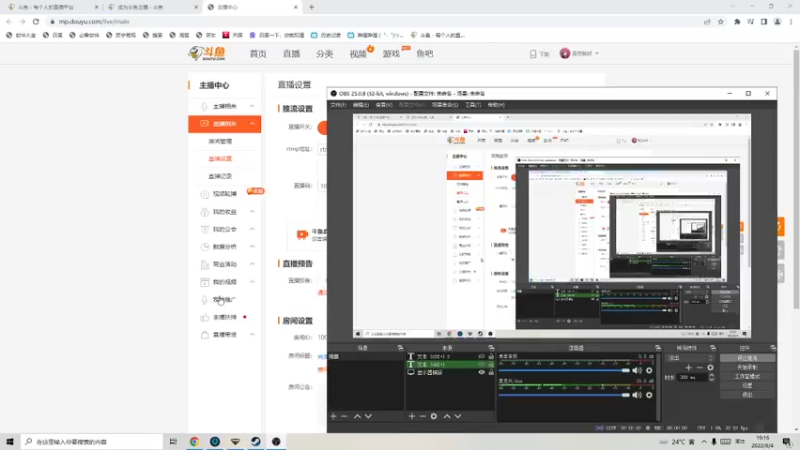The height and width of the screenshot is (450, 800).
Task: Open OBS 文件(F) menu
Action: pyautogui.click(x=338, y=105)
